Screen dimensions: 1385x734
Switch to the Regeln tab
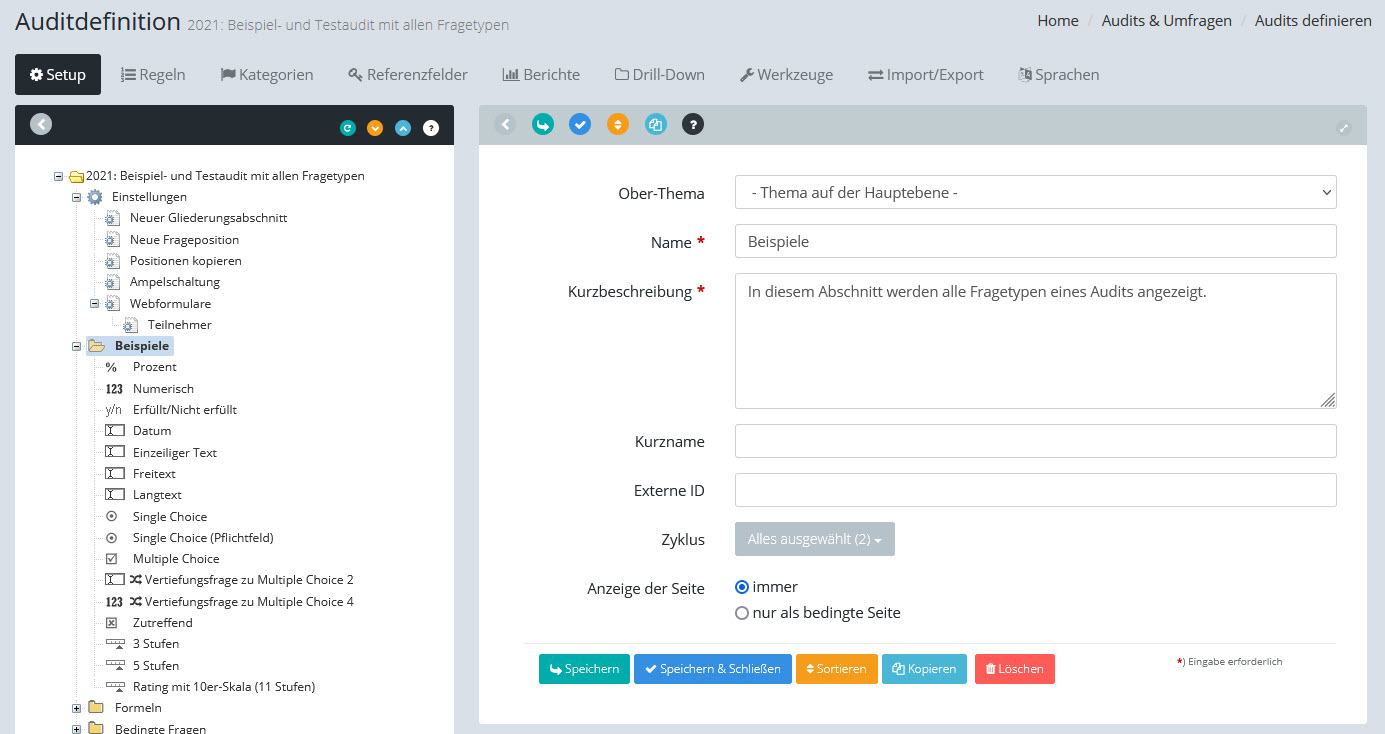tap(153, 75)
